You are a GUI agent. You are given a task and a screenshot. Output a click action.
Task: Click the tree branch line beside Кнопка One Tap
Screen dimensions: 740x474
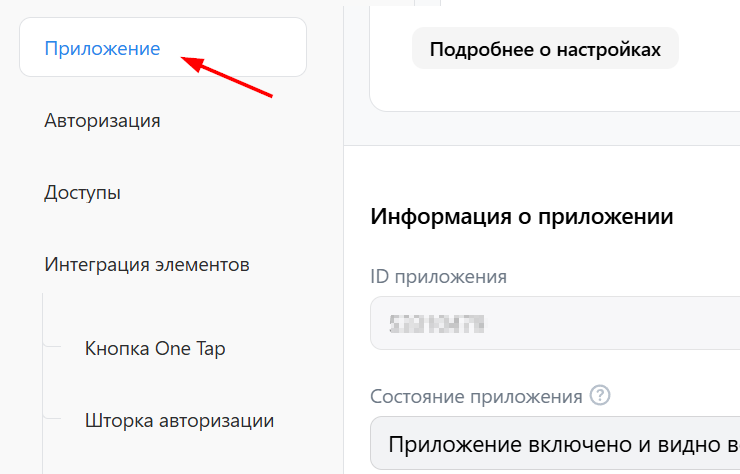point(53,348)
